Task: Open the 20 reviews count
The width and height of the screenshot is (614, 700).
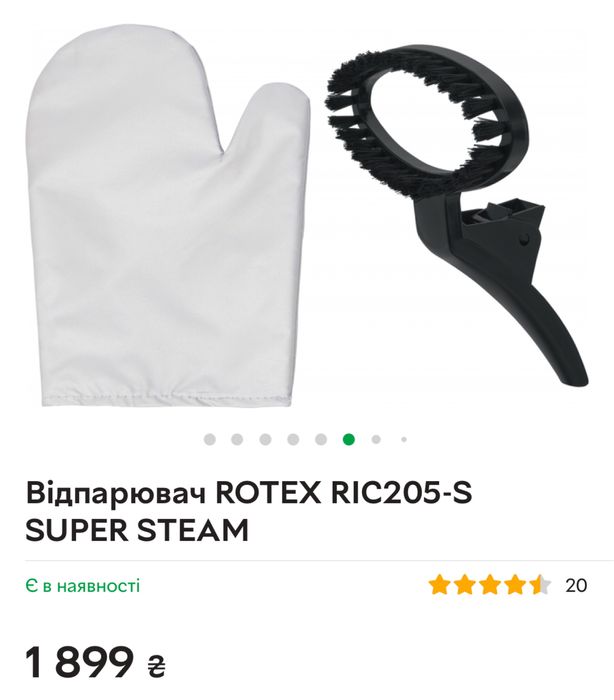Action: [x=576, y=585]
